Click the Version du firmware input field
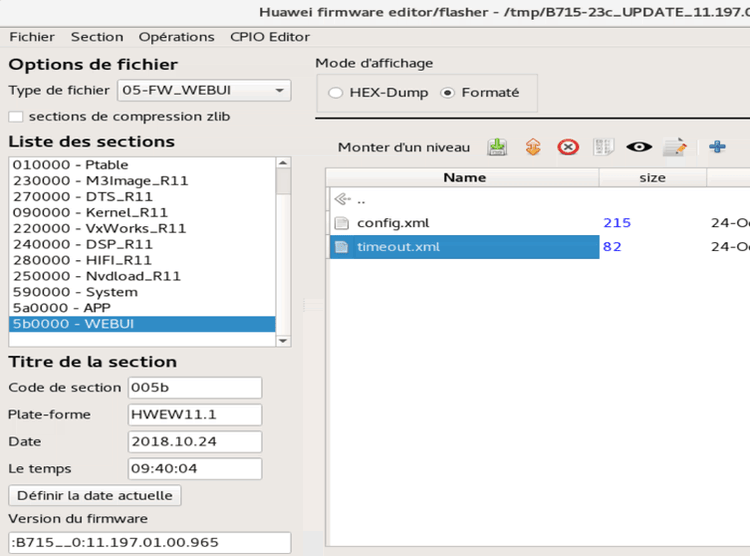This screenshot has height=556, width=750. point(150,543)
